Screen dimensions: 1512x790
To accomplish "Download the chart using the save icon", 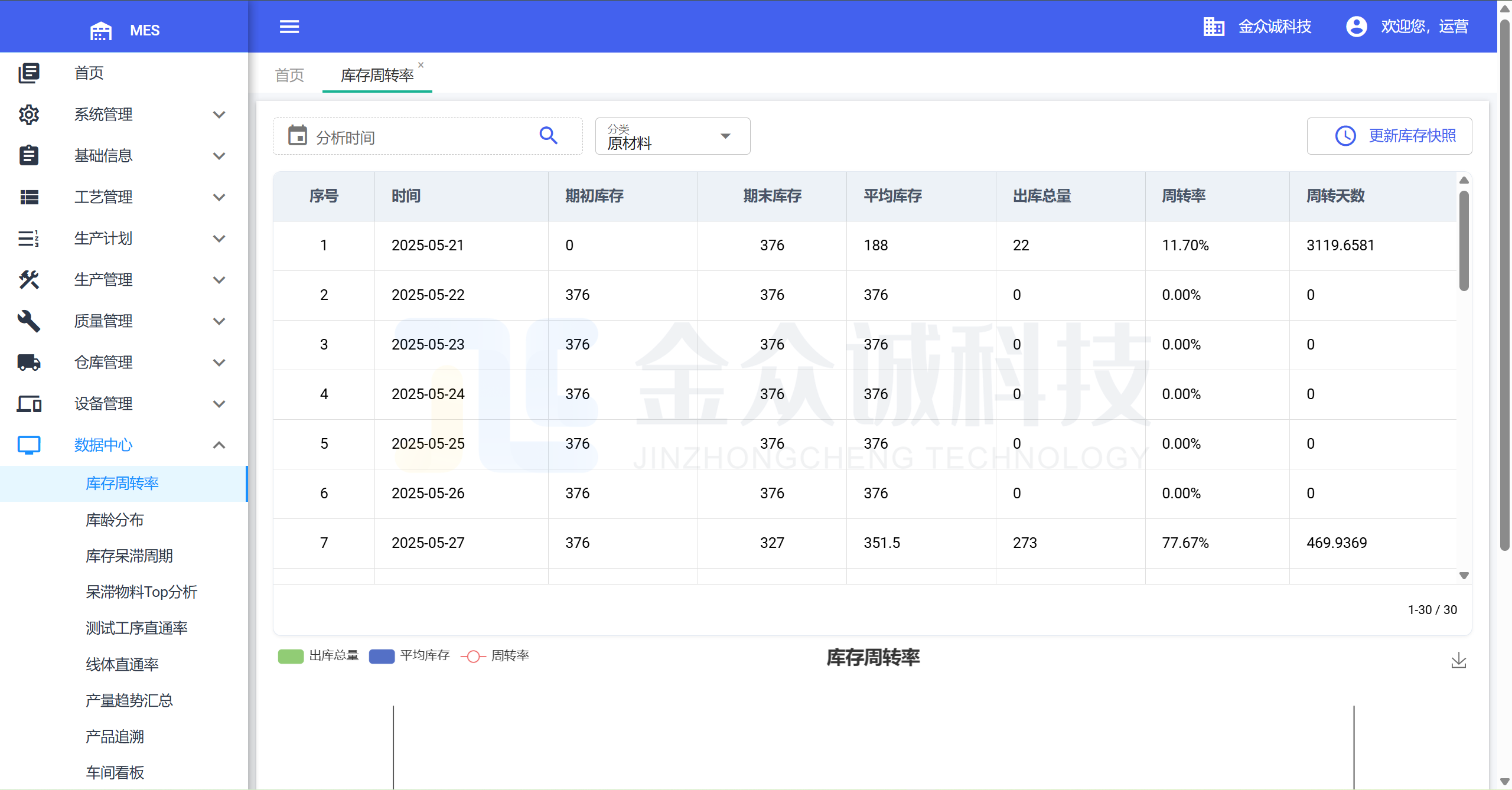I will (1458, 660).
